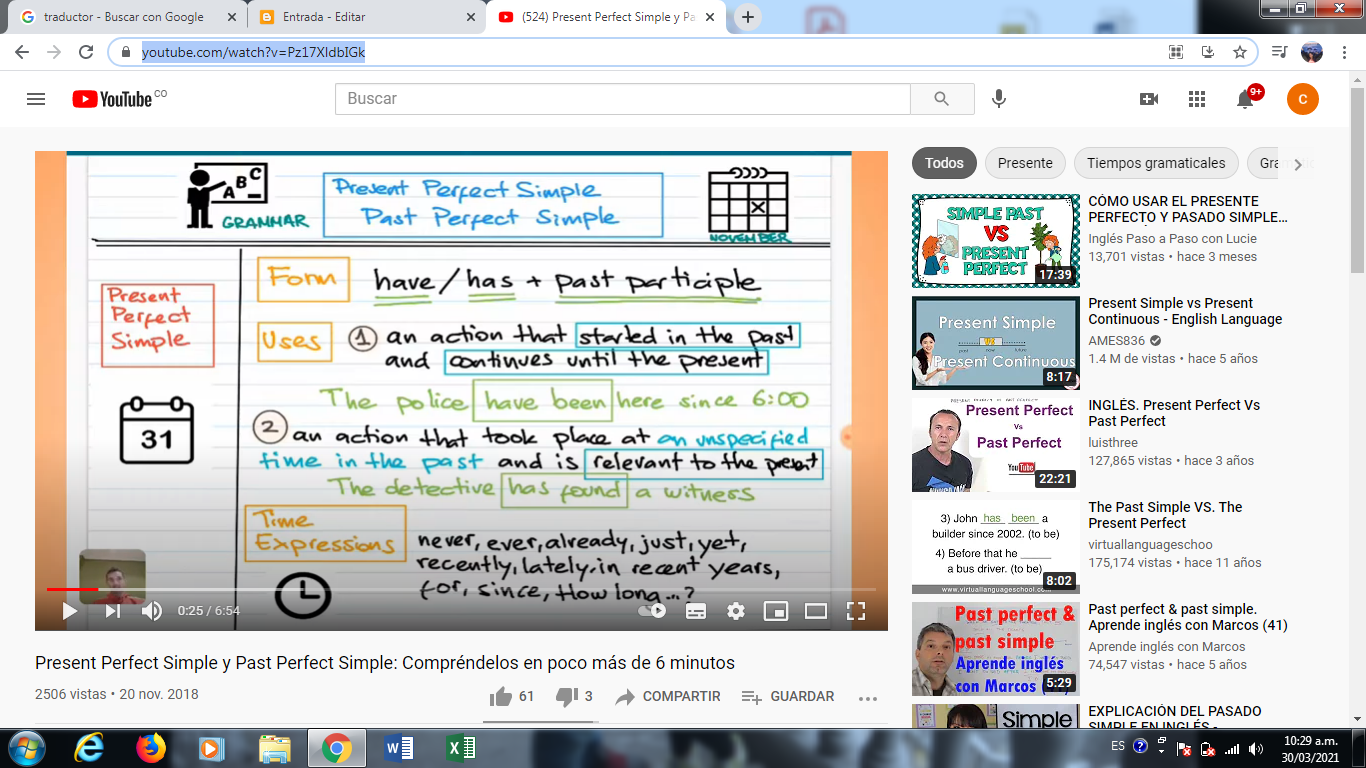Open Word from the taskbar

click(398, 748)
